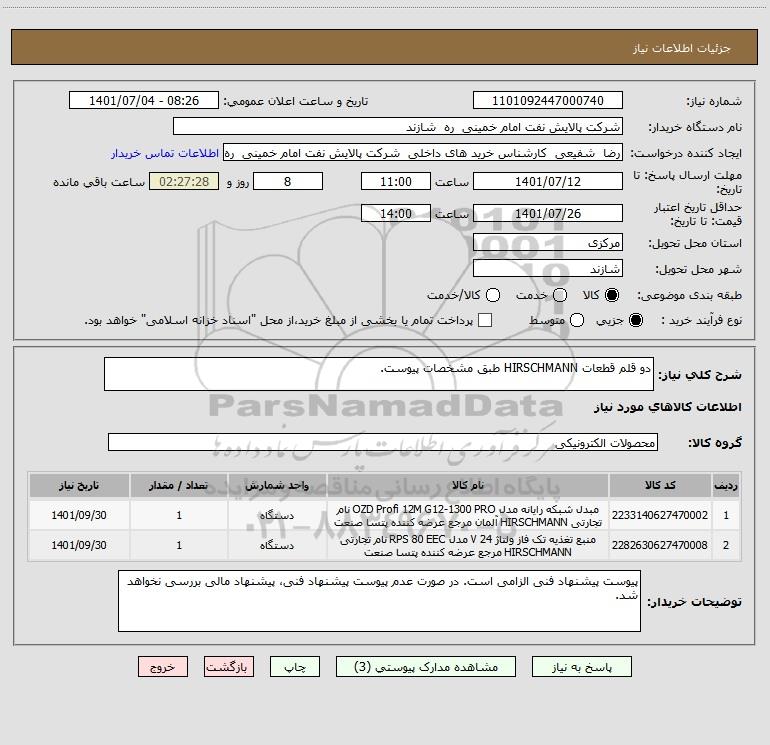Select the کالا radio button
This screenshot has height=745, width=770.
[612, 295]
